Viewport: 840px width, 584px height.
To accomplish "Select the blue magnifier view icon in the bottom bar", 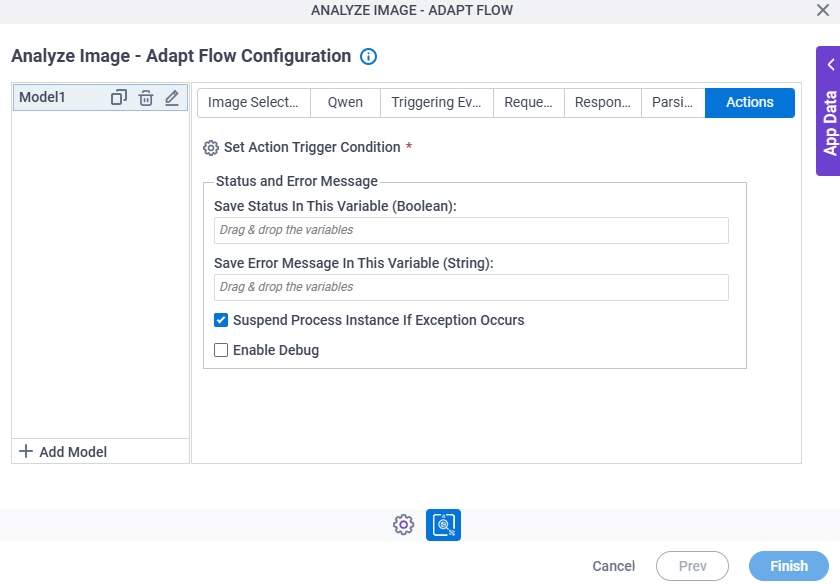I will click(x=443, y=525).
